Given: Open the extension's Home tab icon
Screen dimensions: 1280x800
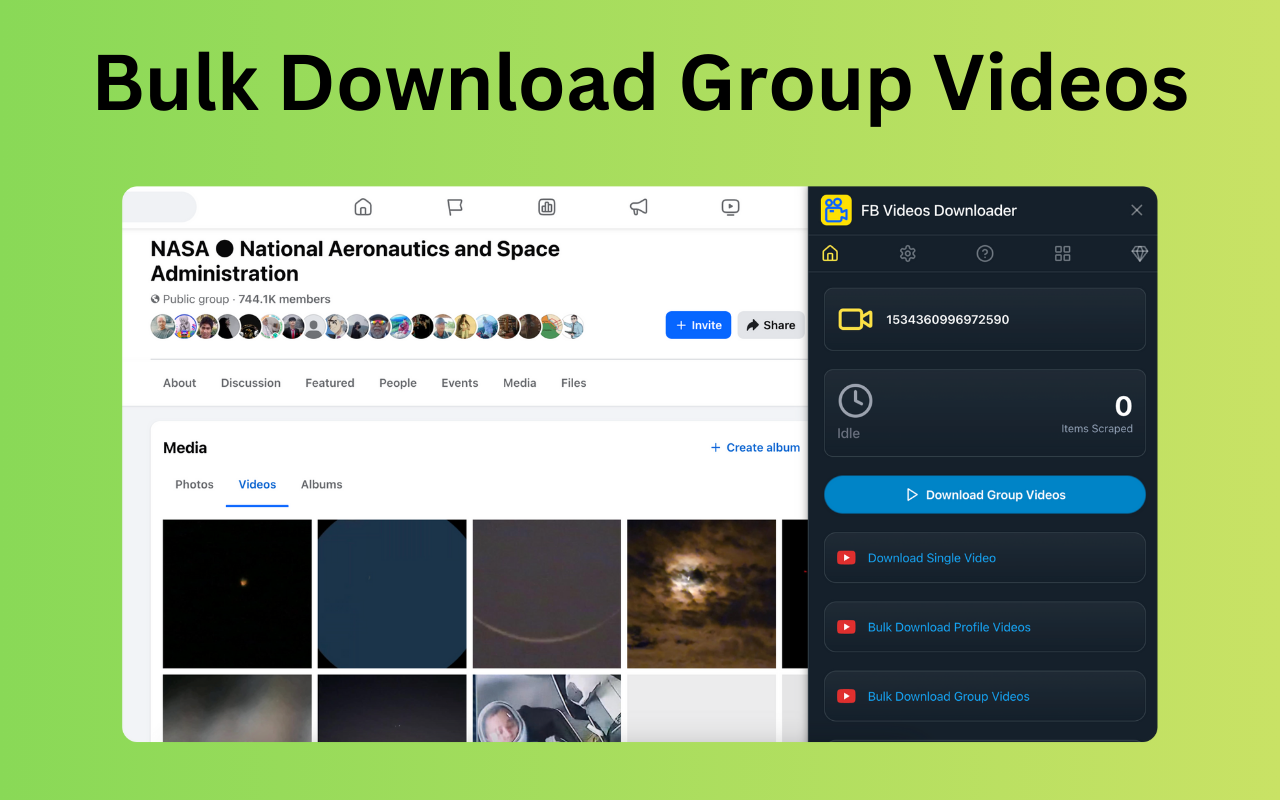Looking at the screenshot, I should click(x=829, y=253).
